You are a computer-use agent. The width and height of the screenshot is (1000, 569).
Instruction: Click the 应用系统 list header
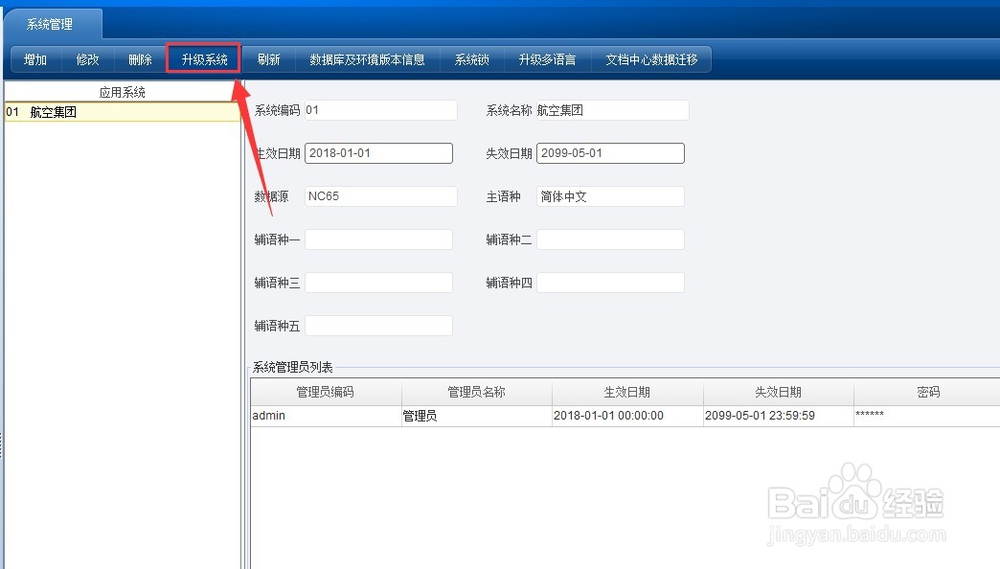[x=122, y=92]
